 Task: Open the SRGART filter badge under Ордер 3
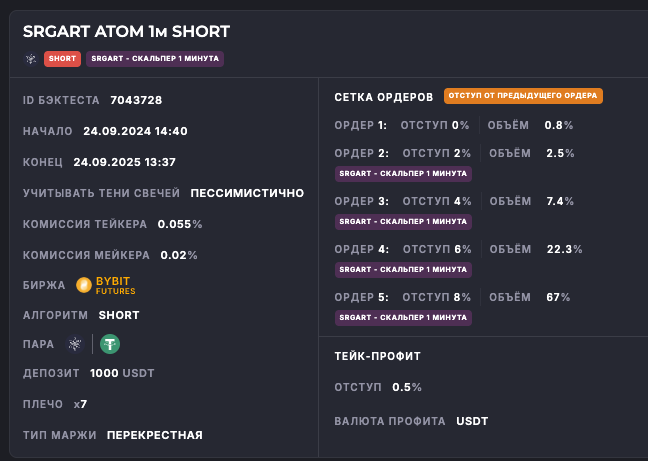tap(403, 221)
